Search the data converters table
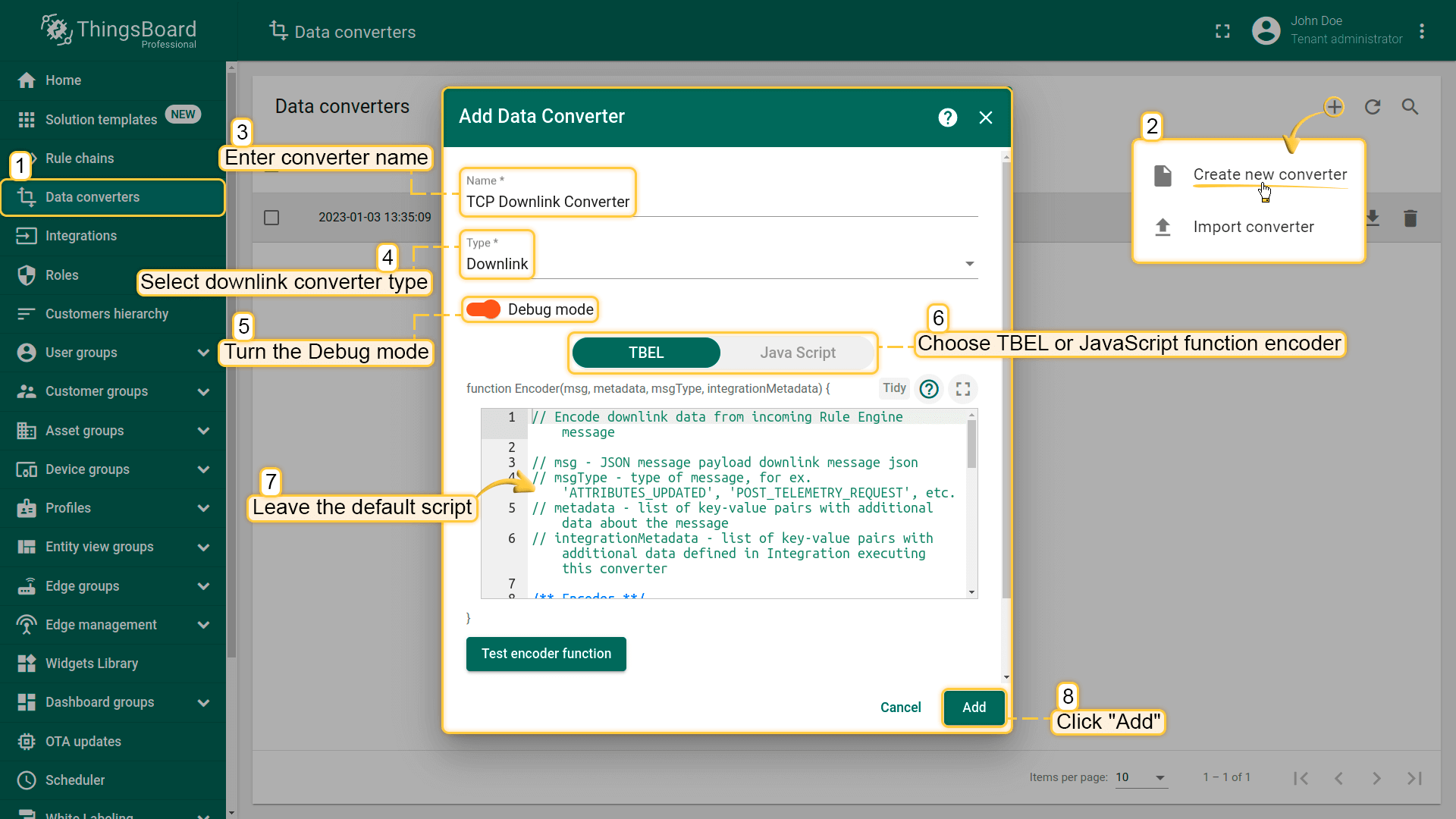 (1410, 107)
